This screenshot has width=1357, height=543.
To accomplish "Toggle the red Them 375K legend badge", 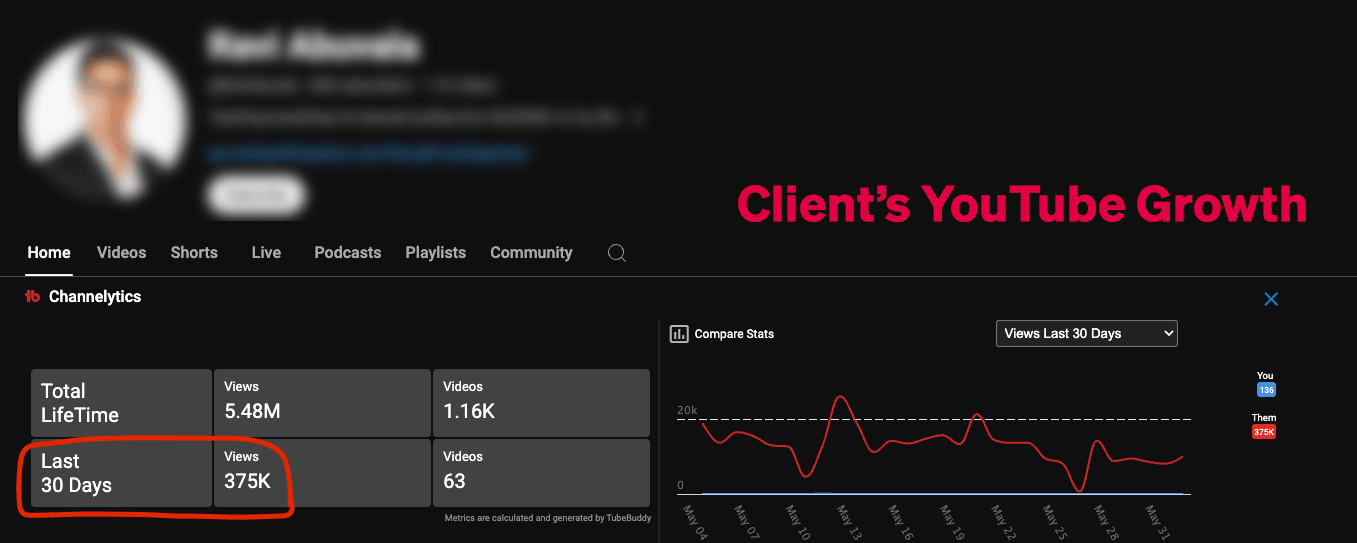I will pyautogui.click(x=1264, y=432).
